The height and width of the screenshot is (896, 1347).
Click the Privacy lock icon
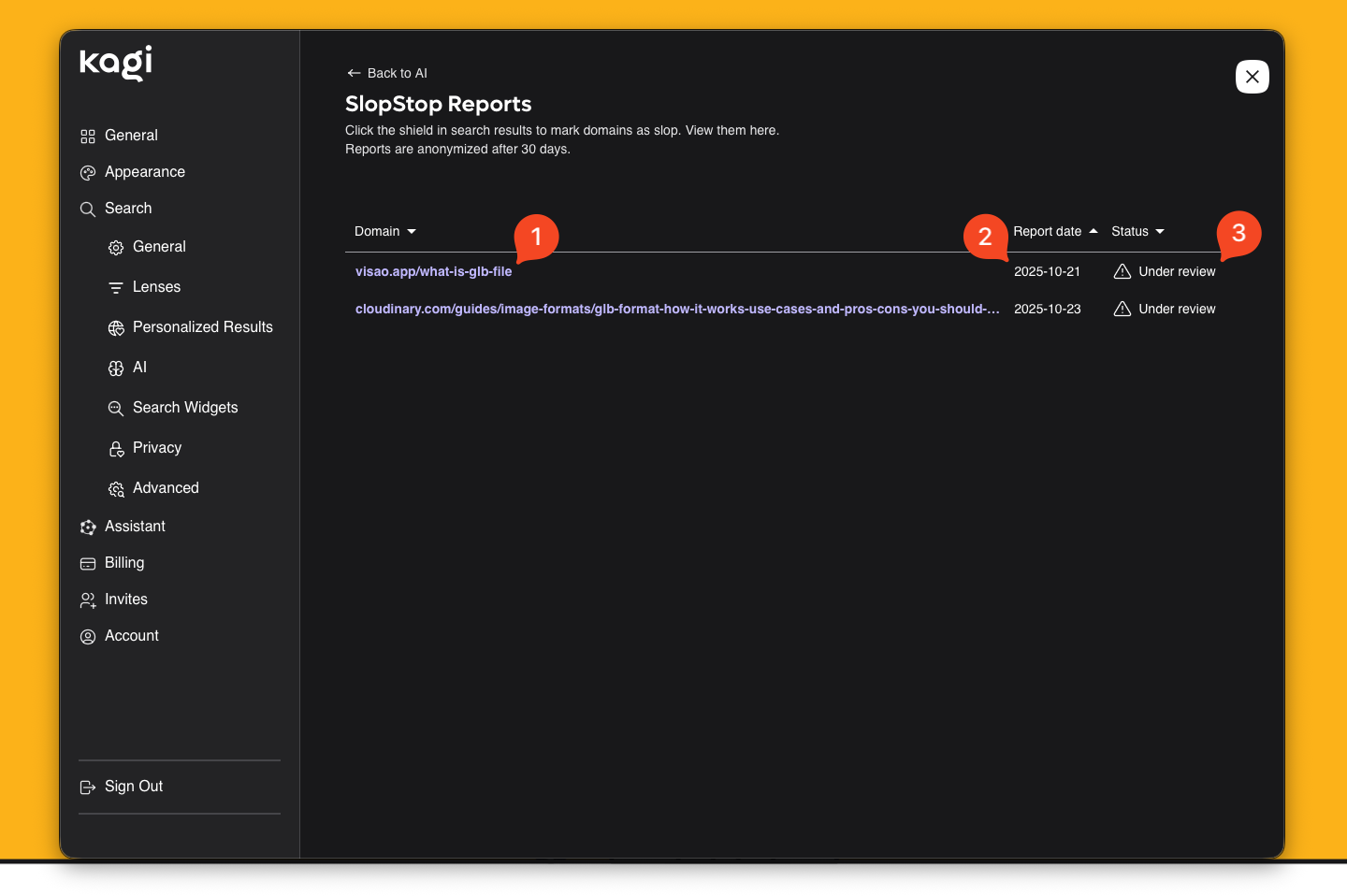[x=116, y=449]
